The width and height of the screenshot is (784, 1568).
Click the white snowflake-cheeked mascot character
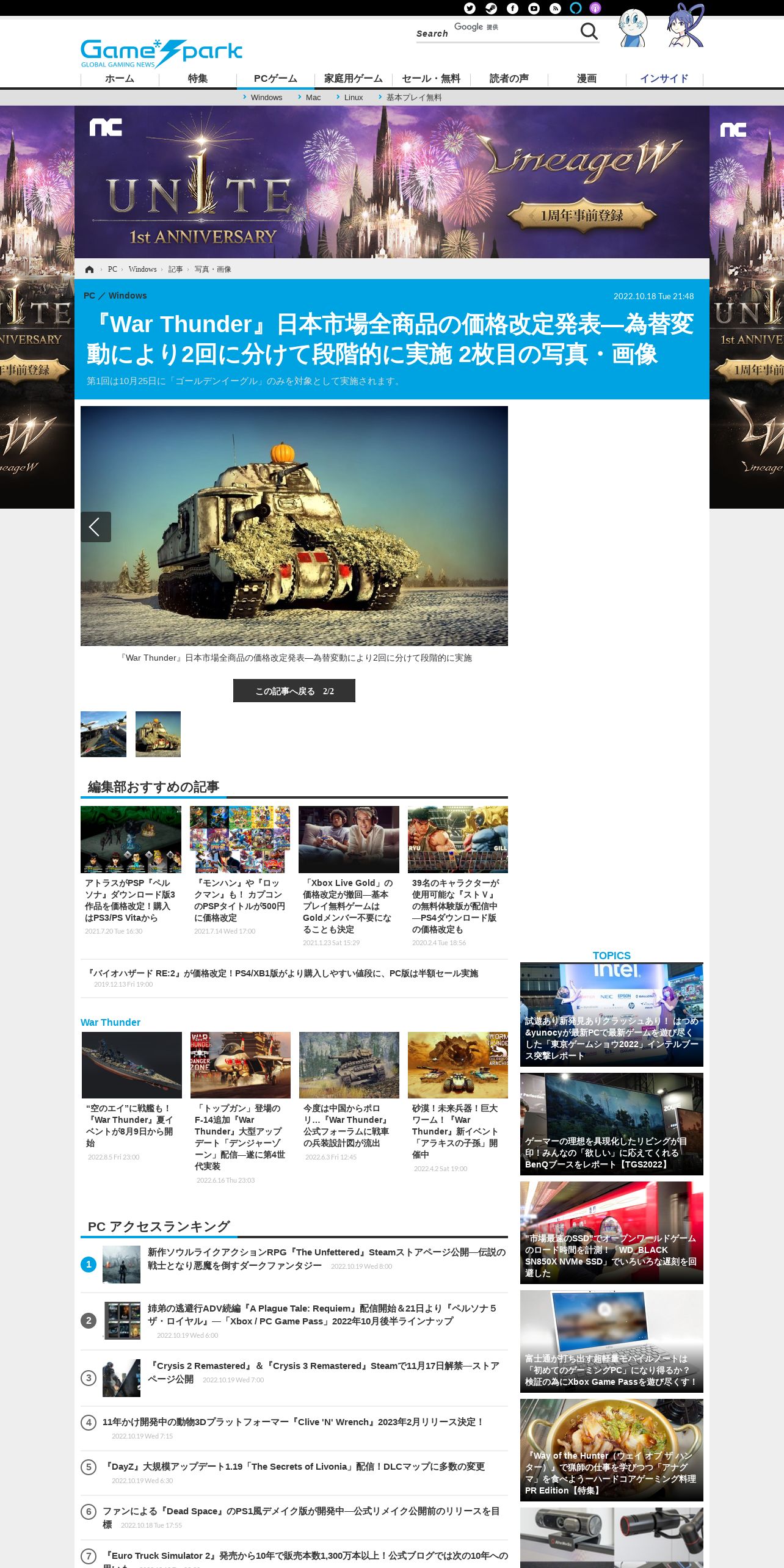(633, 27)
